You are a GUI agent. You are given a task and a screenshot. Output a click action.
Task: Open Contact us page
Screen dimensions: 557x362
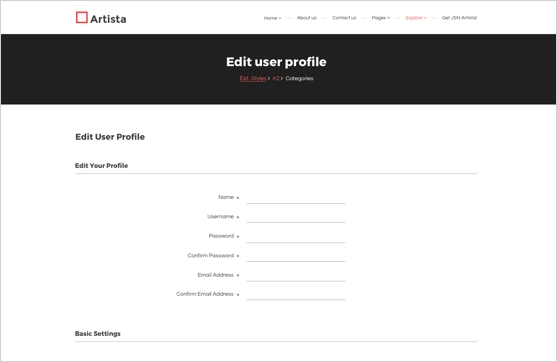(344, 18)
